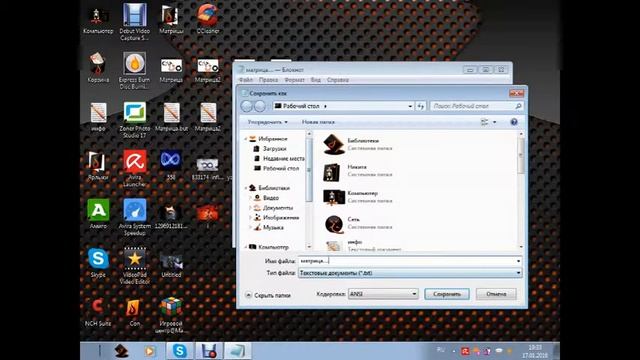Go forward in the Save As dialog
The image size is (640, 360).
pyautogui.click(x=260, y=106)
